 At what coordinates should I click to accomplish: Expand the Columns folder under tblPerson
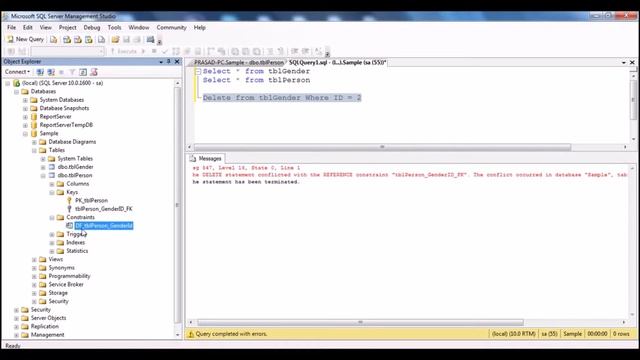pyautogui.click(x=52, y=184)
